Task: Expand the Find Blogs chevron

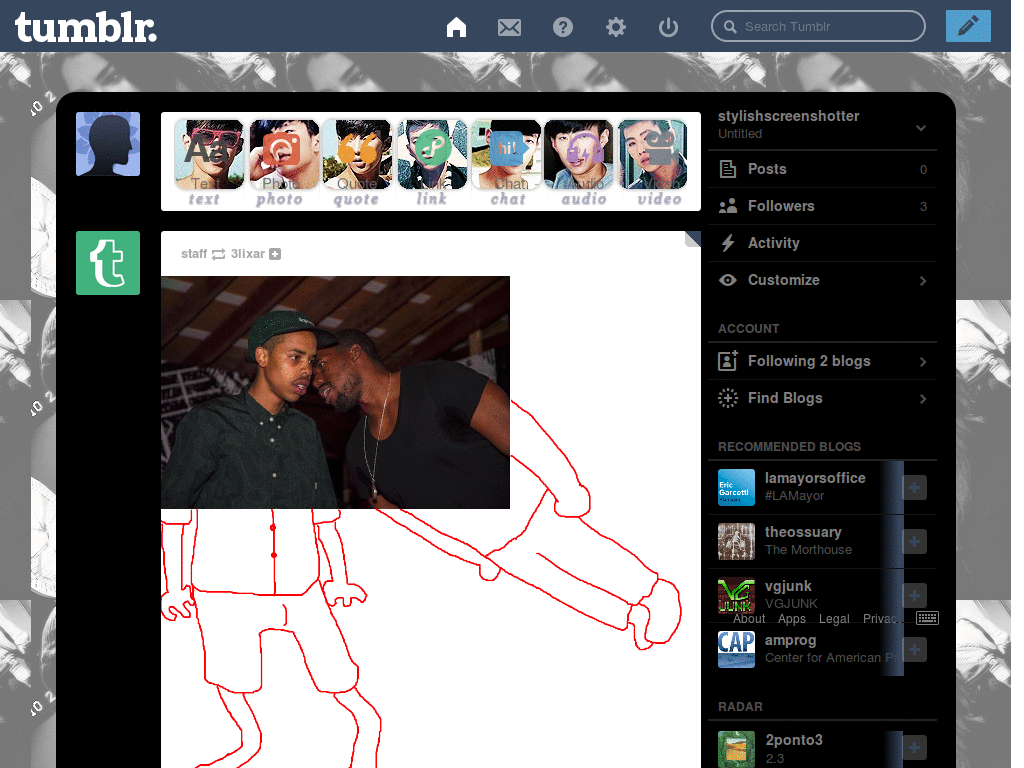Action: pos(923,398)
